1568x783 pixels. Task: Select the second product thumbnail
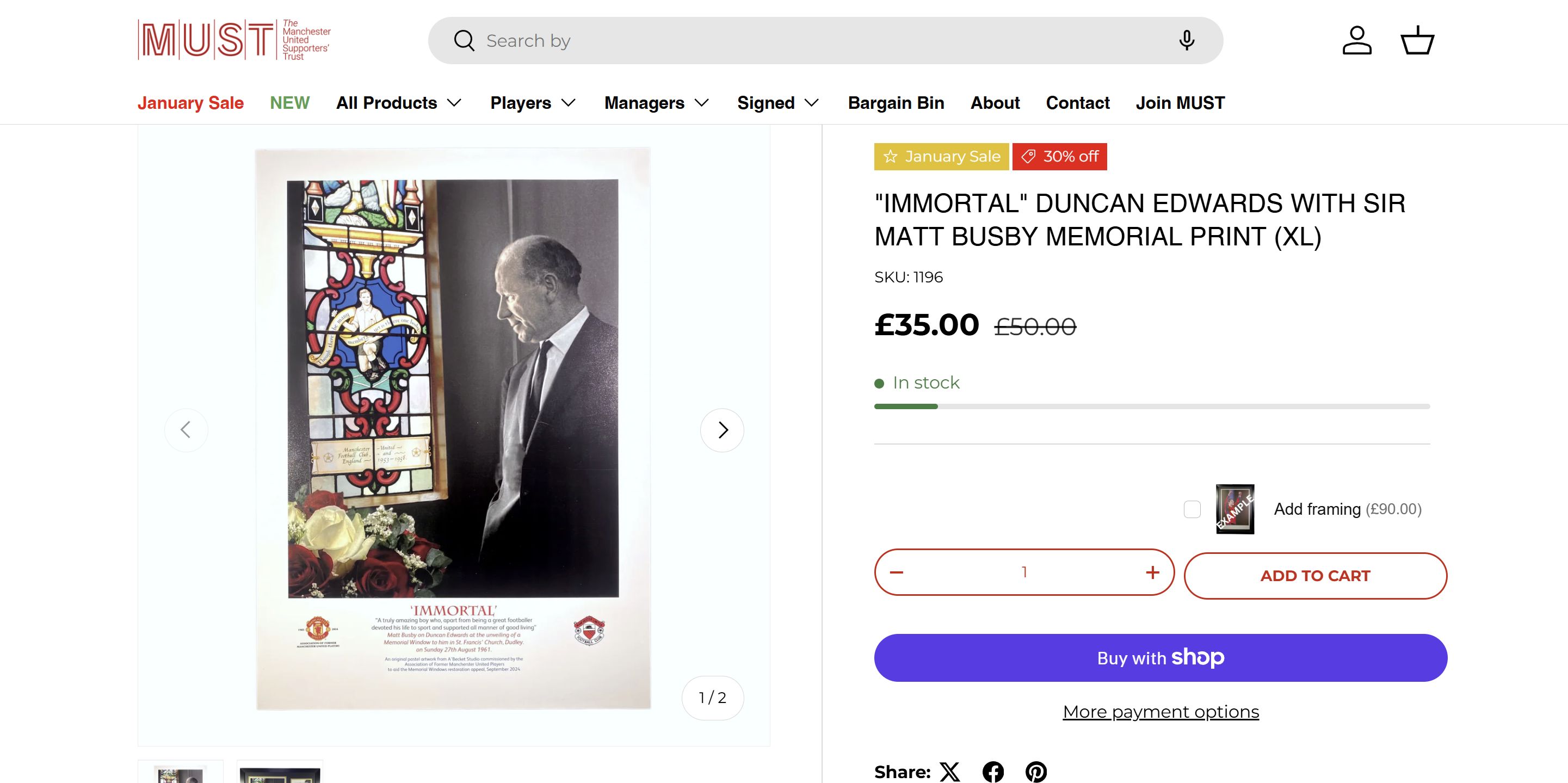(x=280, y=773)
